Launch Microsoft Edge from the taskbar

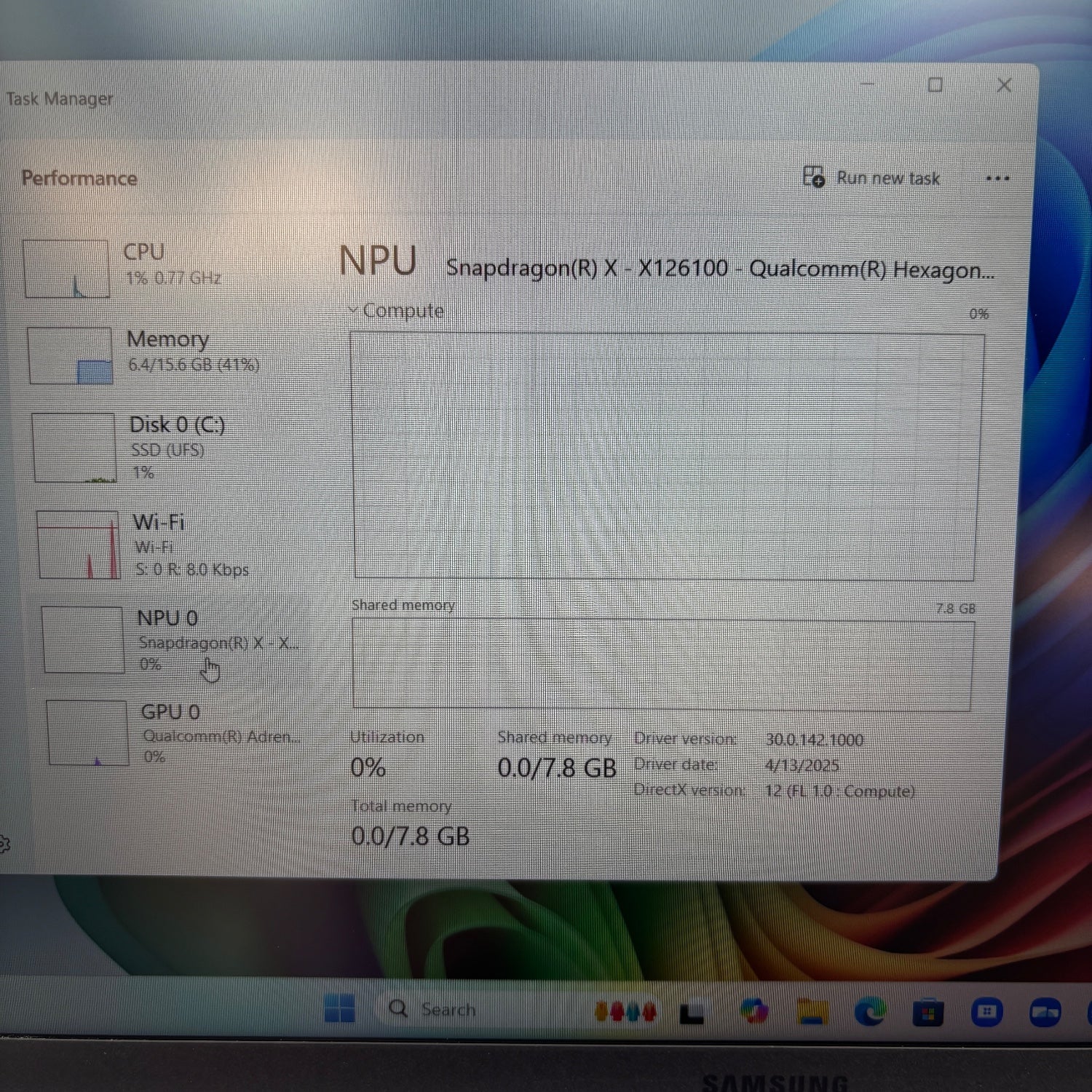(x=870, y=1012)
